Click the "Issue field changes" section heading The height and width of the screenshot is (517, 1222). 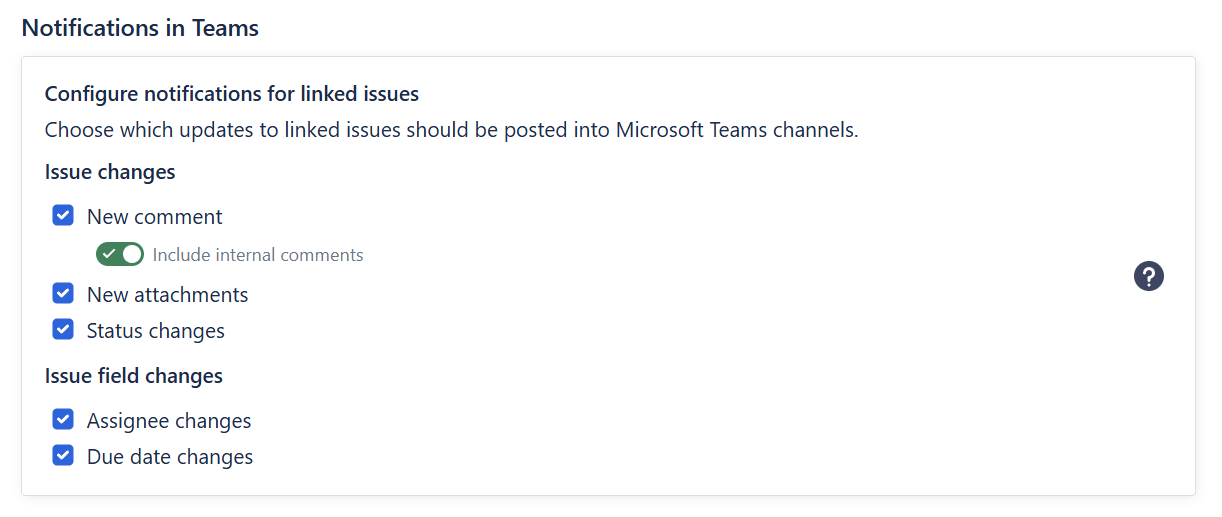(x=133, y=376)
